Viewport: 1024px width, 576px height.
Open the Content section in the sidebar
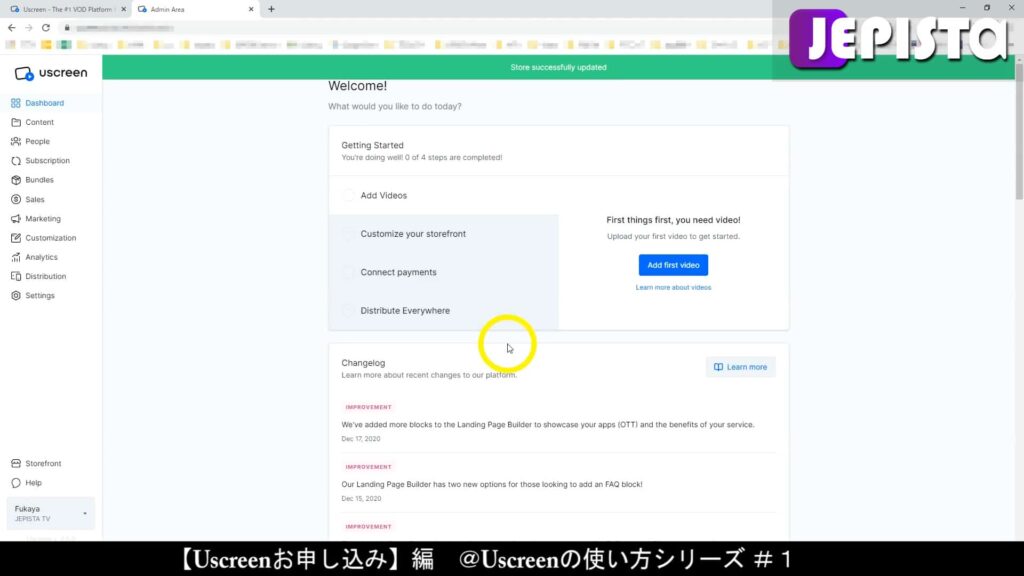37,122
